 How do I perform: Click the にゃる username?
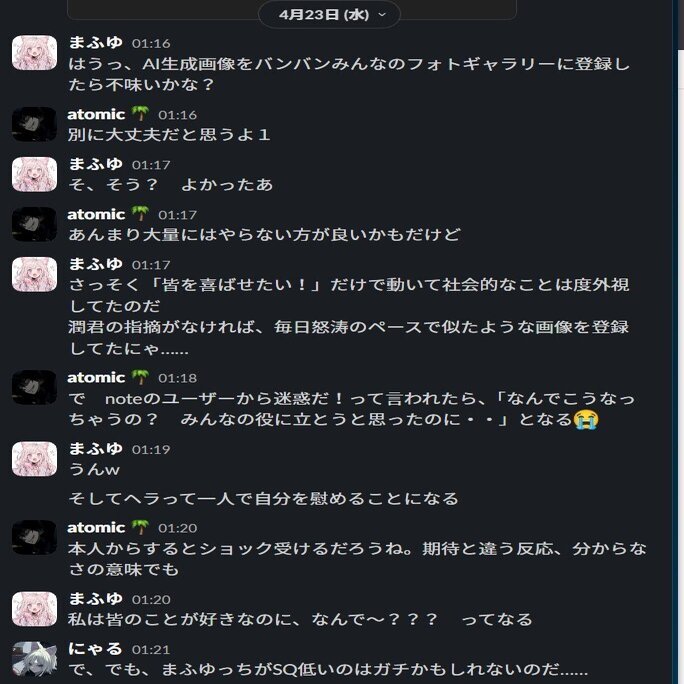[95, 649]
